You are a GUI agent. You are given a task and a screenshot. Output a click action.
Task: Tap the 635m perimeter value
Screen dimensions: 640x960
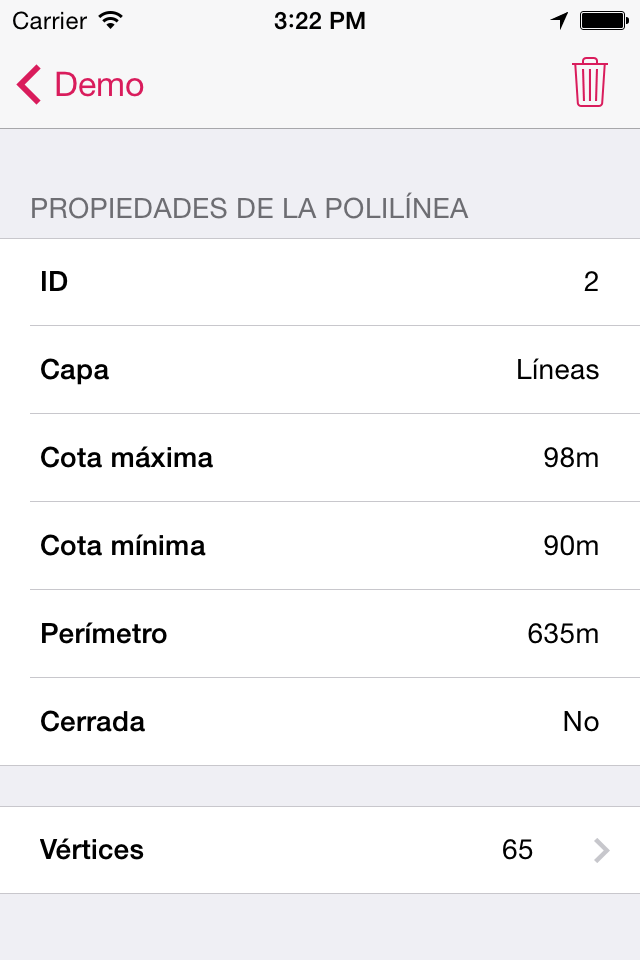[563, 634]
